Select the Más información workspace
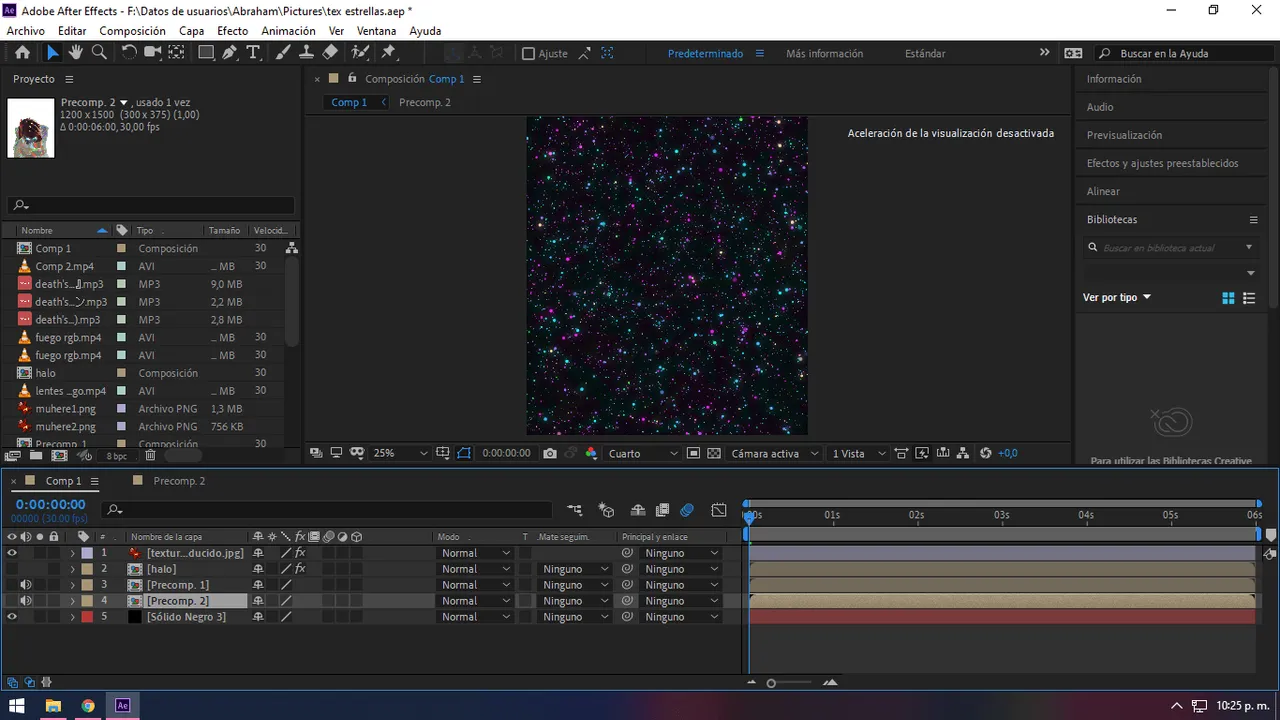The width and height of the screenshot is (1280, 720). click(824, 54)
